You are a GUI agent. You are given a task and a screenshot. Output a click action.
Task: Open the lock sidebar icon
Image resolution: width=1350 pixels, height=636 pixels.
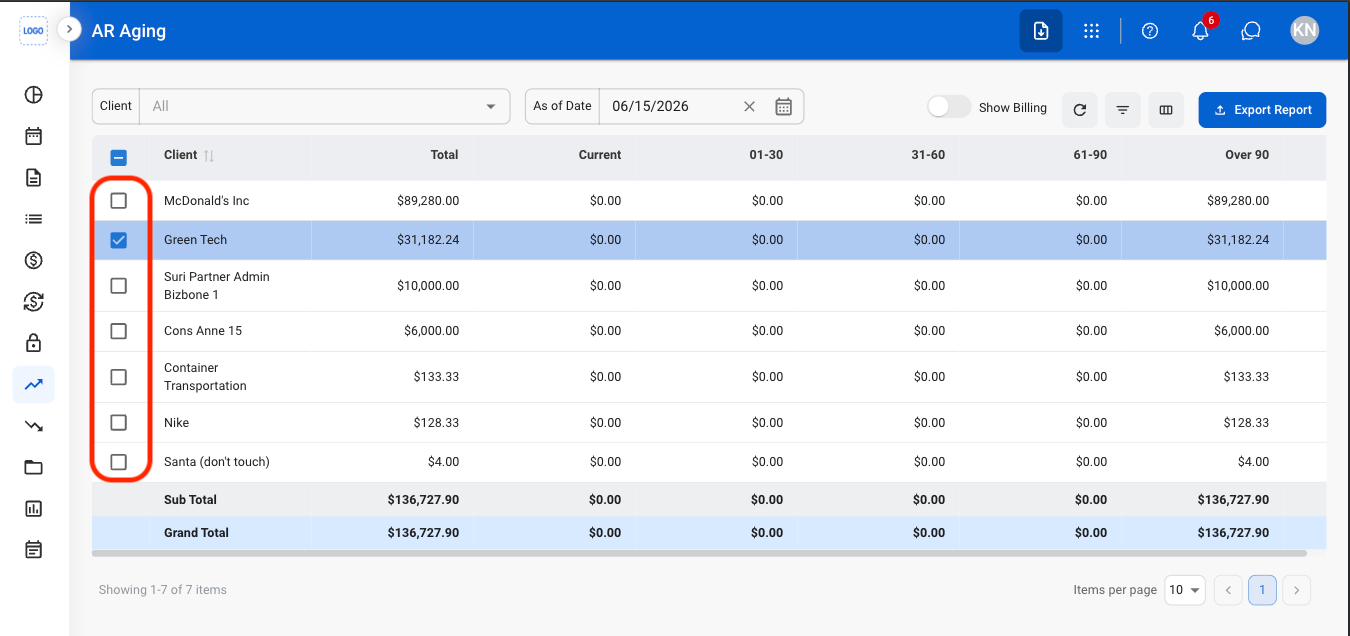[x=34, y=343]
